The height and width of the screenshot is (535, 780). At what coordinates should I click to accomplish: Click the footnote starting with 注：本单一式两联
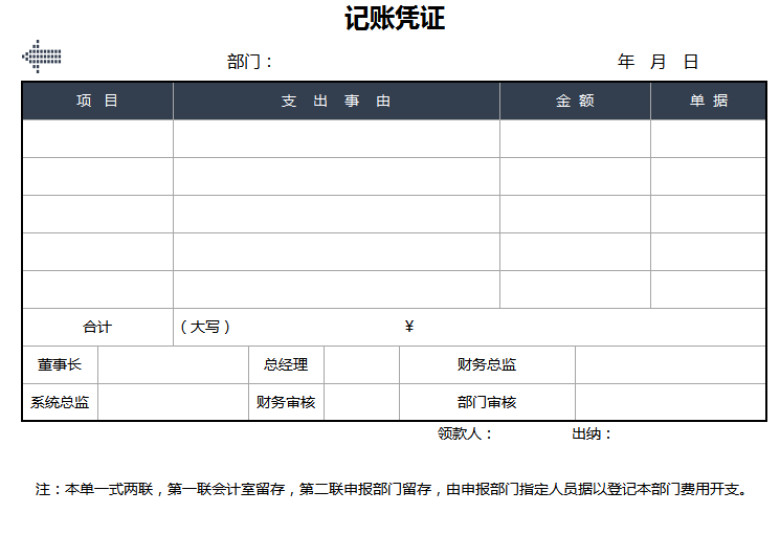(391, 489)
